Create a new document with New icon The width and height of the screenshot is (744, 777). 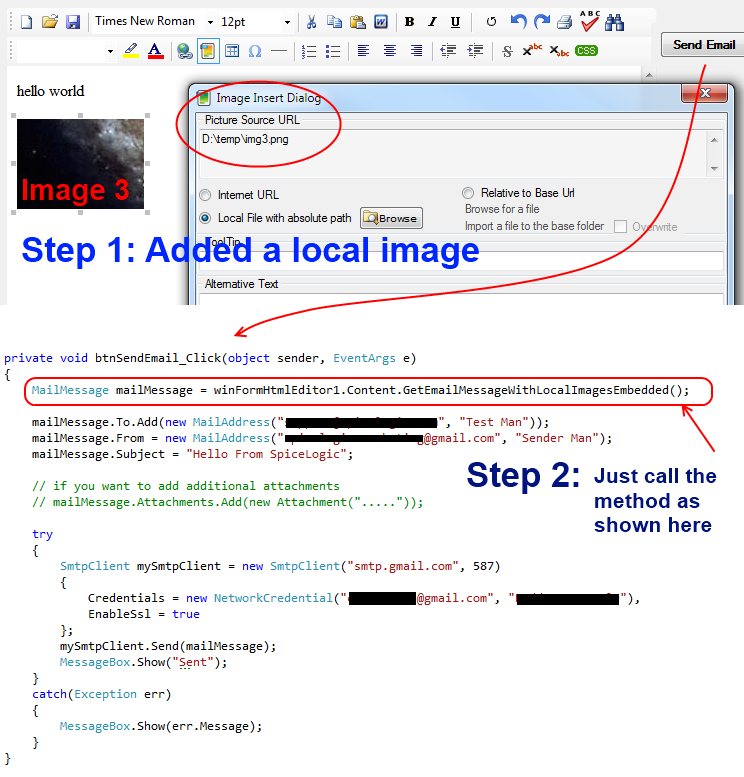click(27, 22)
